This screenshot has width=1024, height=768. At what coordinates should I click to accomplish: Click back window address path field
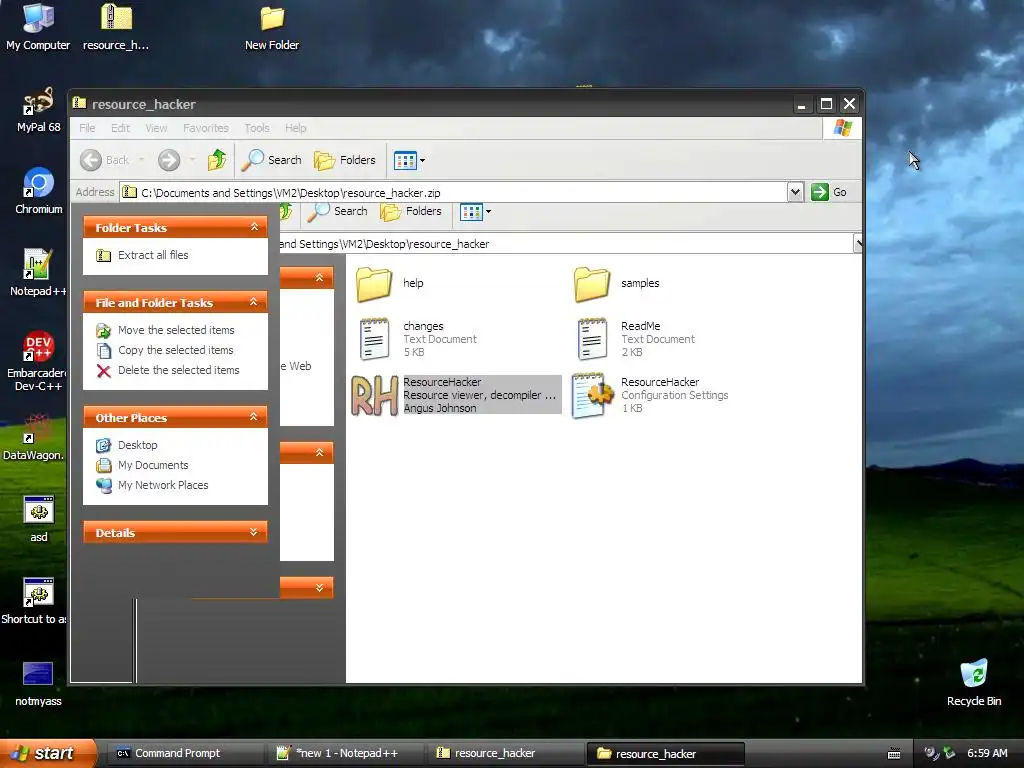565,244
